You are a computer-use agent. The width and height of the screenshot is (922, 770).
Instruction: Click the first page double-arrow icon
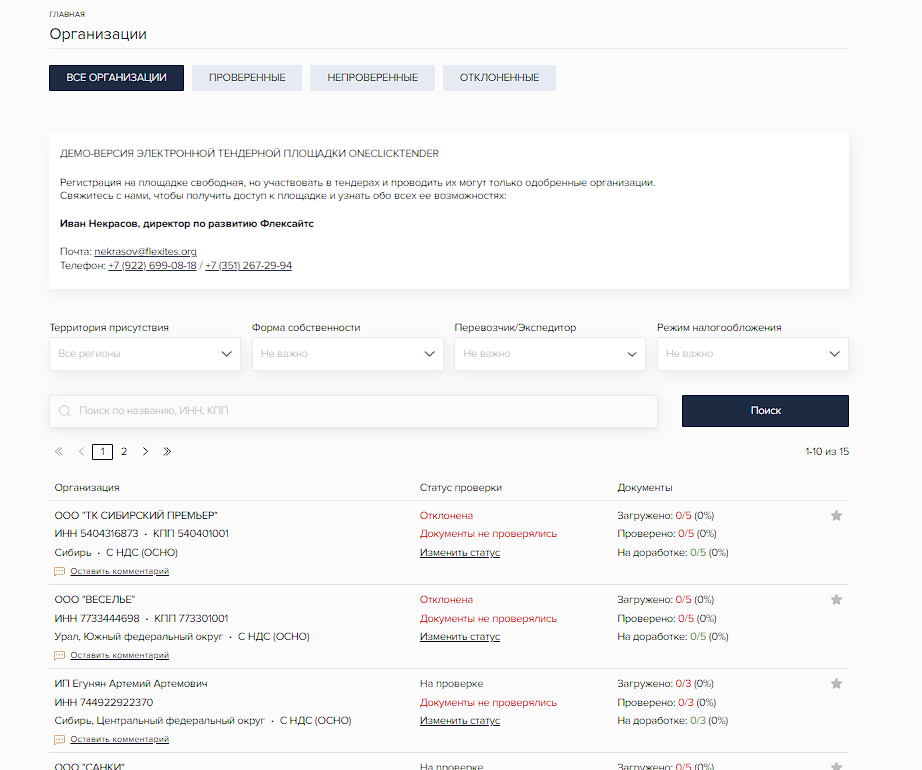[59, 452]
